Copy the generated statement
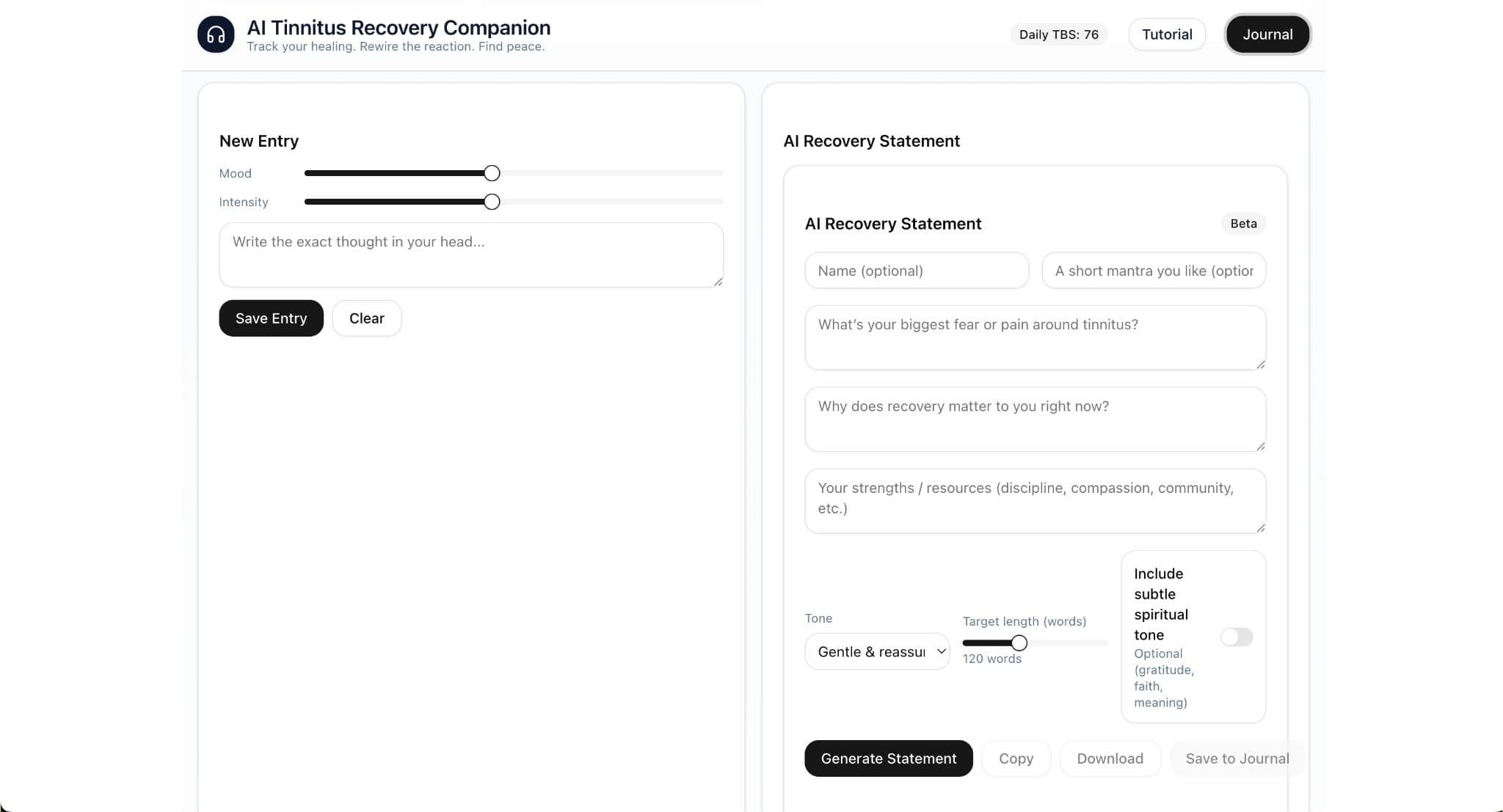Image resolution: width=1503 pixels, height=812 pixels. point(1016,758)
